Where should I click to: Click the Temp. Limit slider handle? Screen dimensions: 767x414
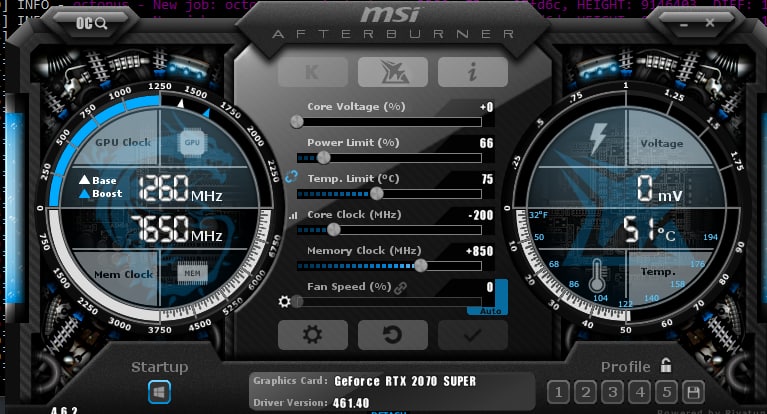(x=377, y=194)
